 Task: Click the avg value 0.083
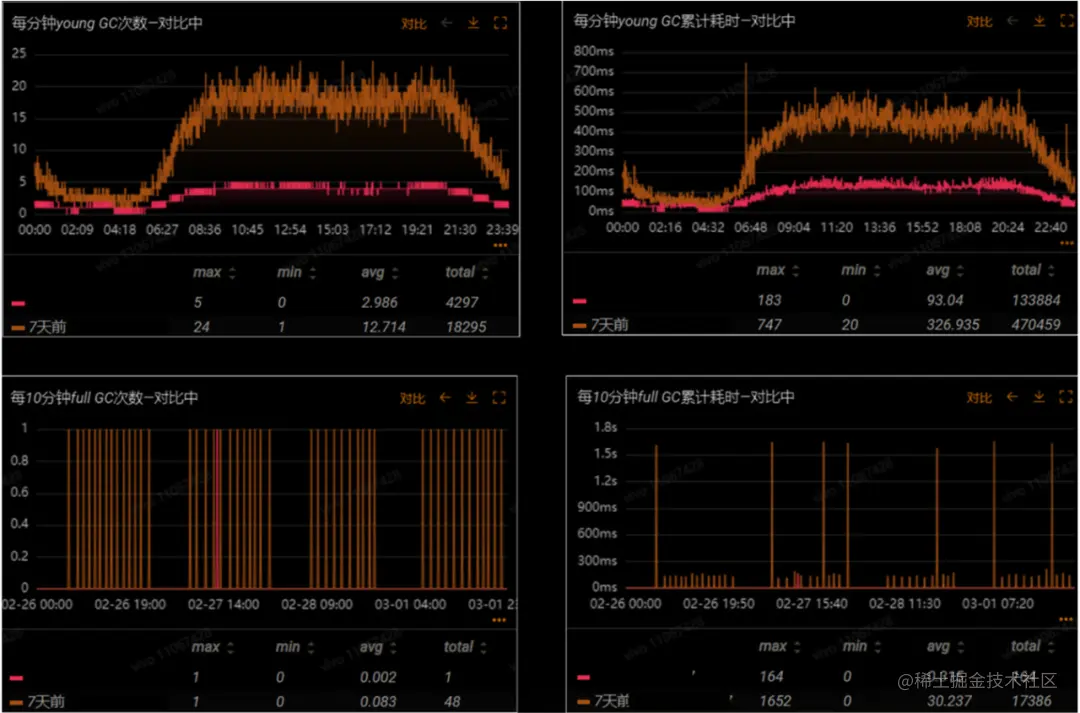point(378,701)
